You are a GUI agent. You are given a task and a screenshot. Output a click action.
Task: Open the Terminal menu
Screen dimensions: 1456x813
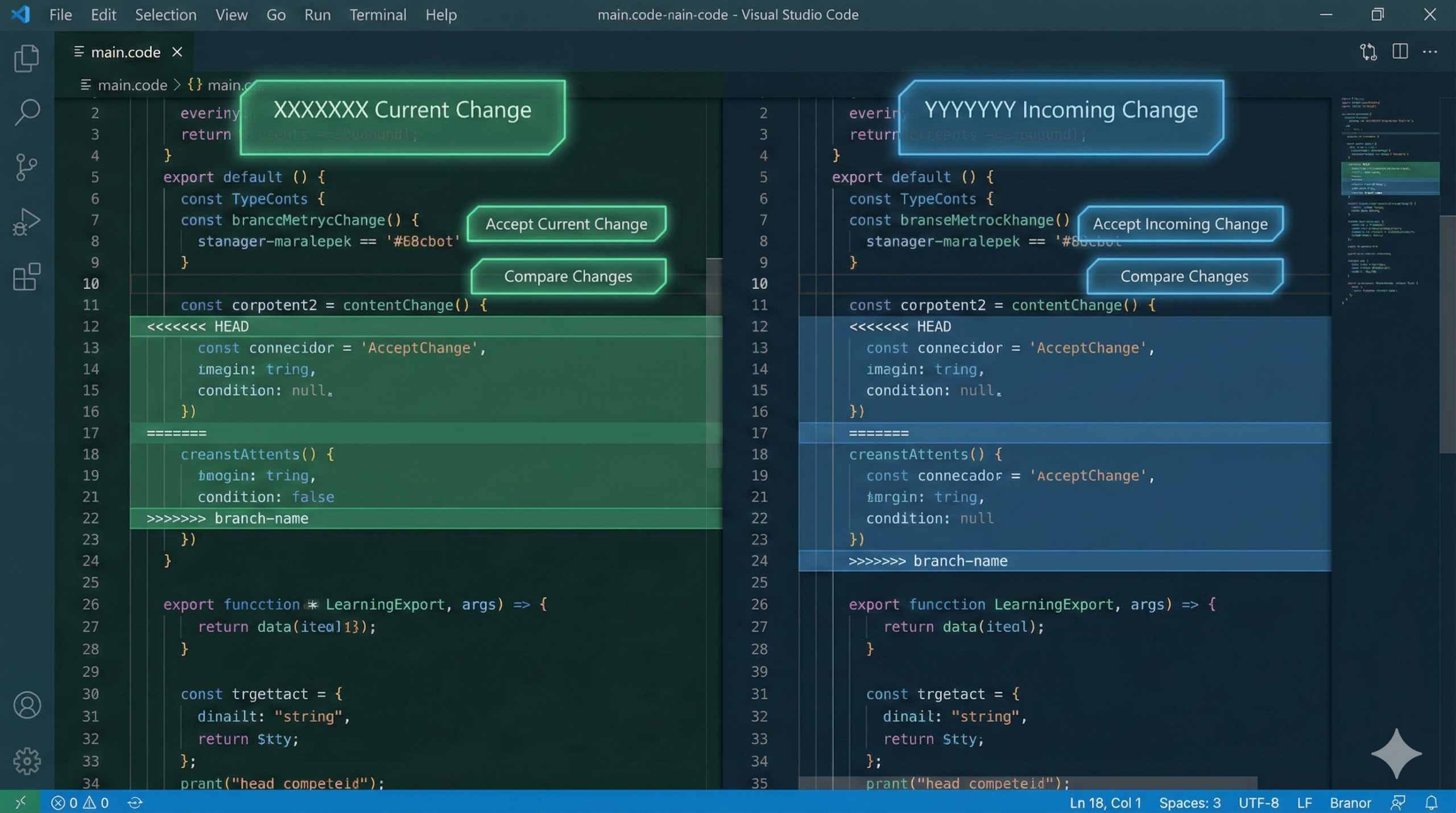pos(378,15)
